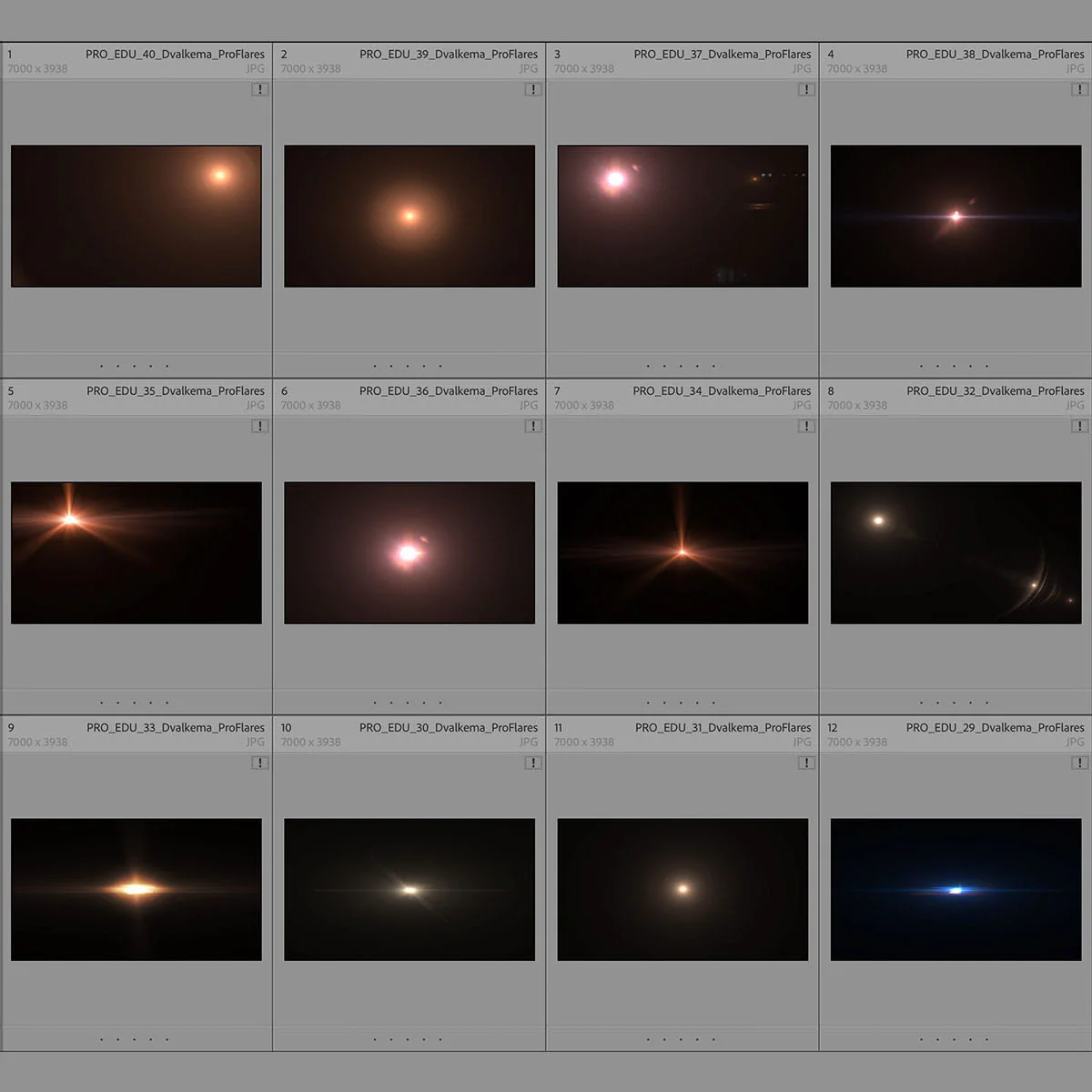Screen dimensions: 1092x1092
Task: Select the PRO_EDU_38 streak flare thumbnail
Action: point(955,217)
